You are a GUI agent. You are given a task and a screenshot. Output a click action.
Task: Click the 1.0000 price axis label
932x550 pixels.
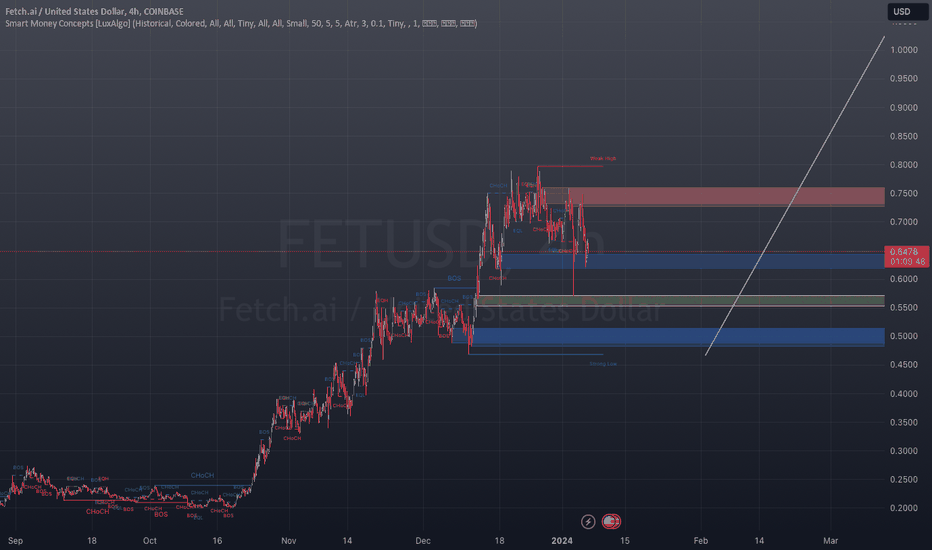click(903, 50)
